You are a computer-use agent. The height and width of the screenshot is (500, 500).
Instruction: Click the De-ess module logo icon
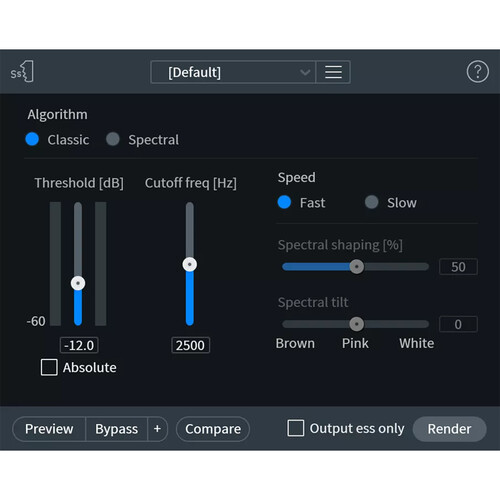point(22,71)
